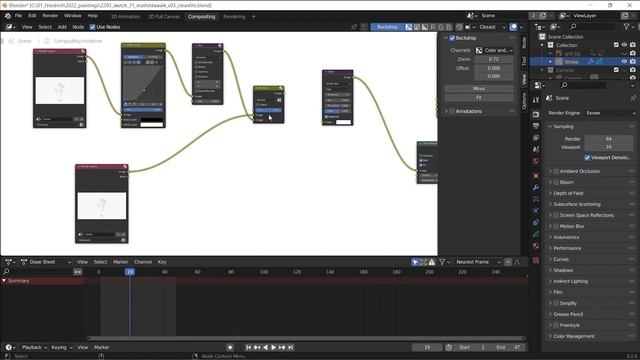
Task: Toggle visibility eye of Stroke object
Action: (x=624, y=62)
